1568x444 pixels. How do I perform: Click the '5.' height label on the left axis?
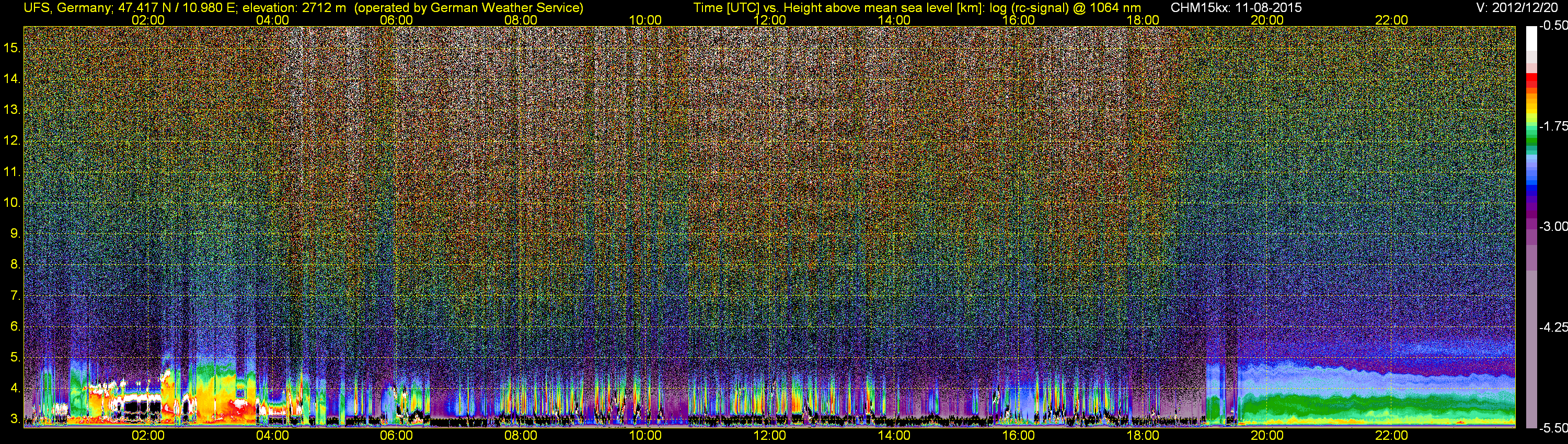[15, 358]
